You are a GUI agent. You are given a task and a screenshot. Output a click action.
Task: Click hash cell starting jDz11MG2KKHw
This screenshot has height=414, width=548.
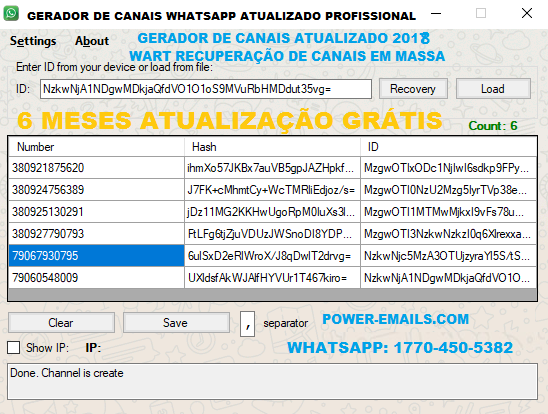(x=272, y=212)
